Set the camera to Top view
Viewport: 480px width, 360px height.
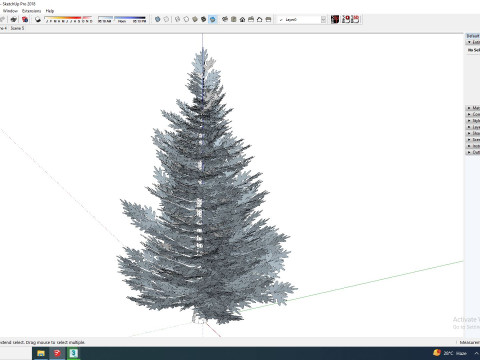[x=234, y=19]
